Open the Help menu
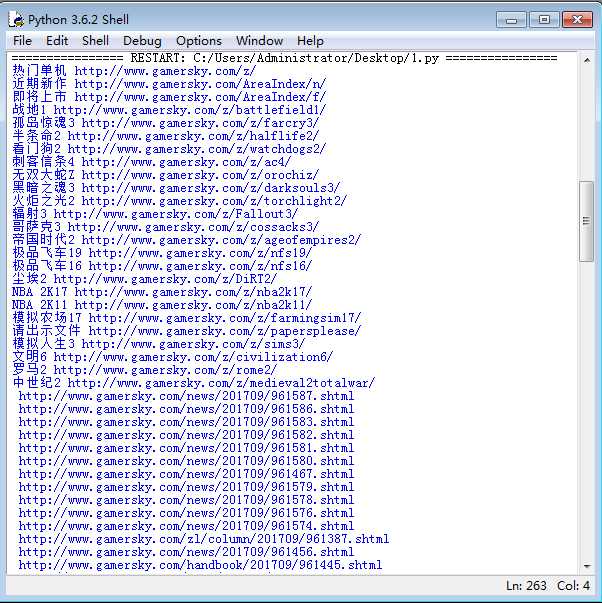The image size is (602, 603). (x=310, y=40)
